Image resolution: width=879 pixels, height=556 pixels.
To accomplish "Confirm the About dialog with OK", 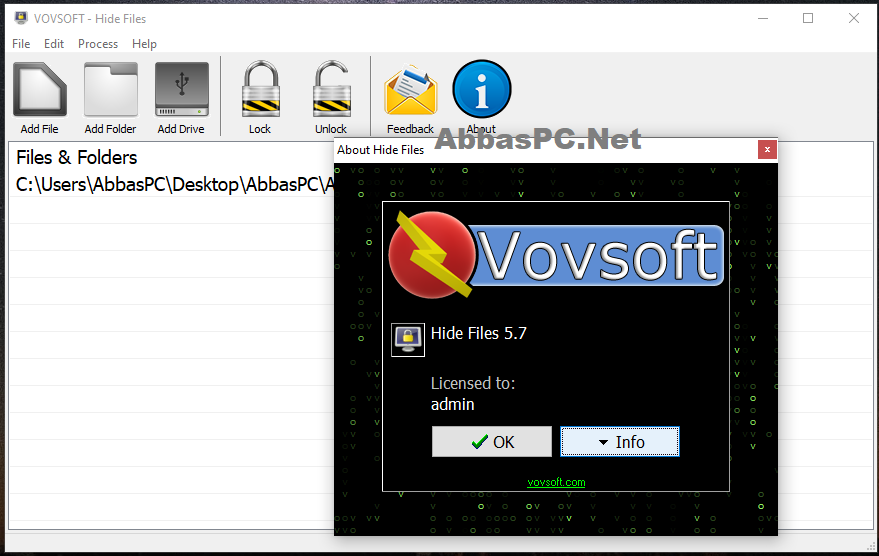I will pos(492,442).
